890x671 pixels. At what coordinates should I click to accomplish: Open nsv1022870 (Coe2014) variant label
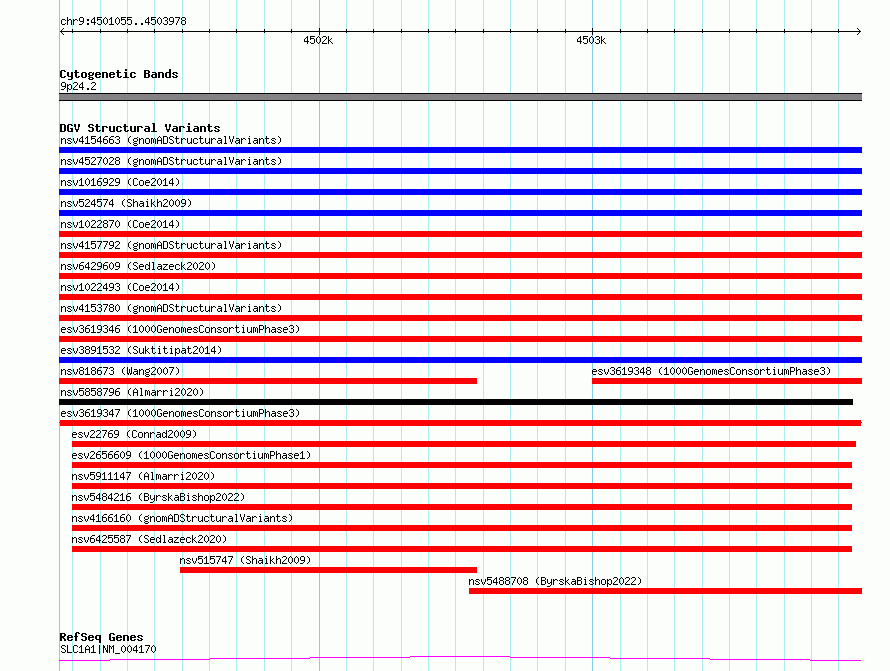point(120,224)
